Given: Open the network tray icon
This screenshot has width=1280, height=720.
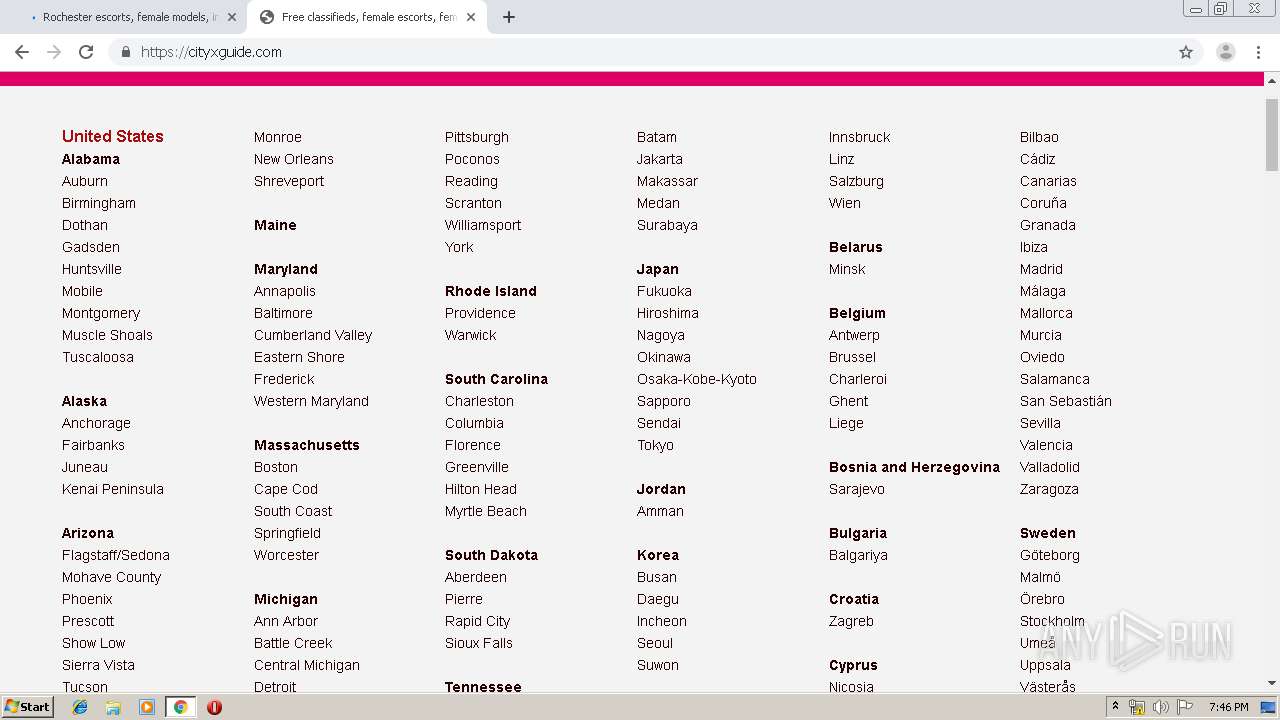Looking at the screenshot, I should (x=1137, y=707).
